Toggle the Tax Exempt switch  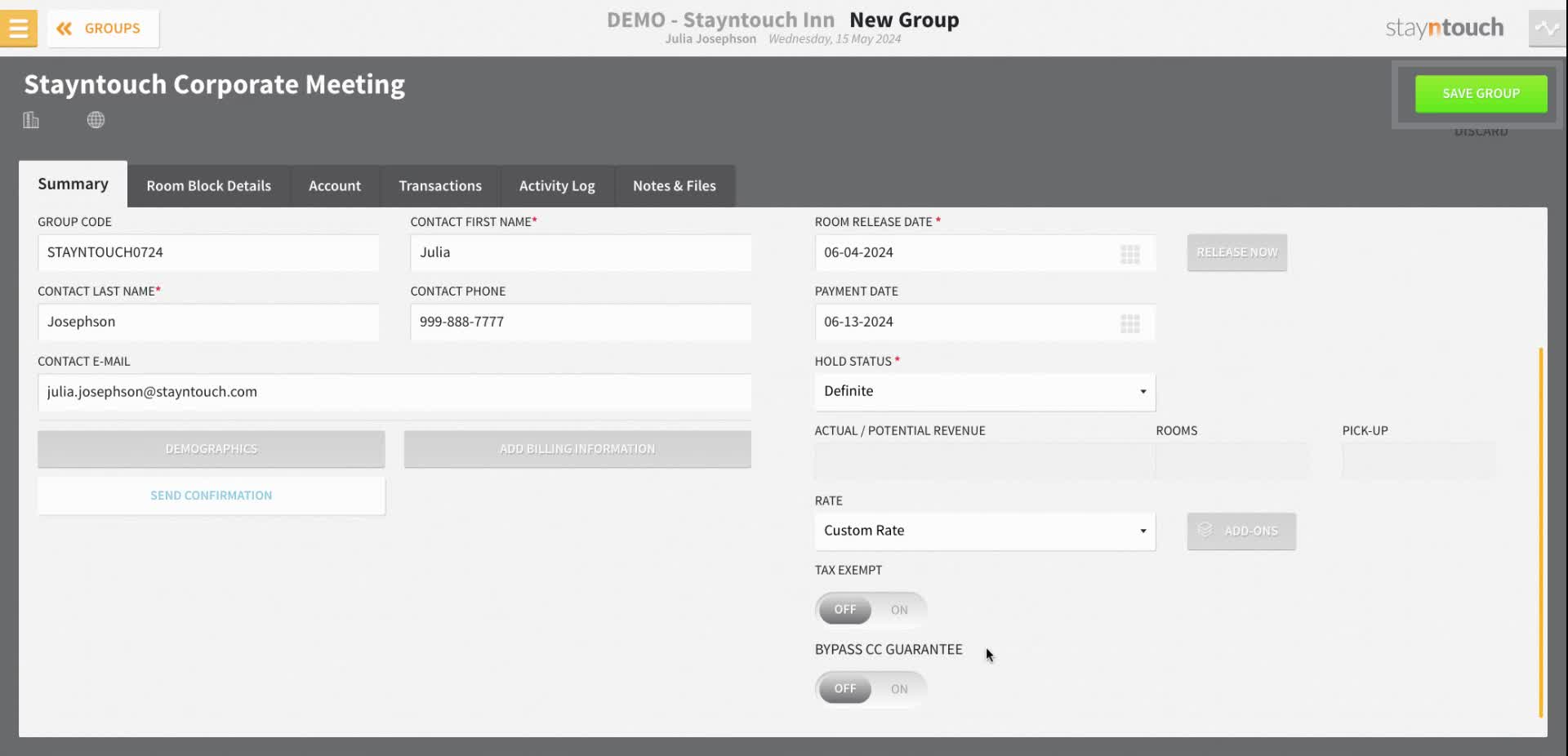871,610
